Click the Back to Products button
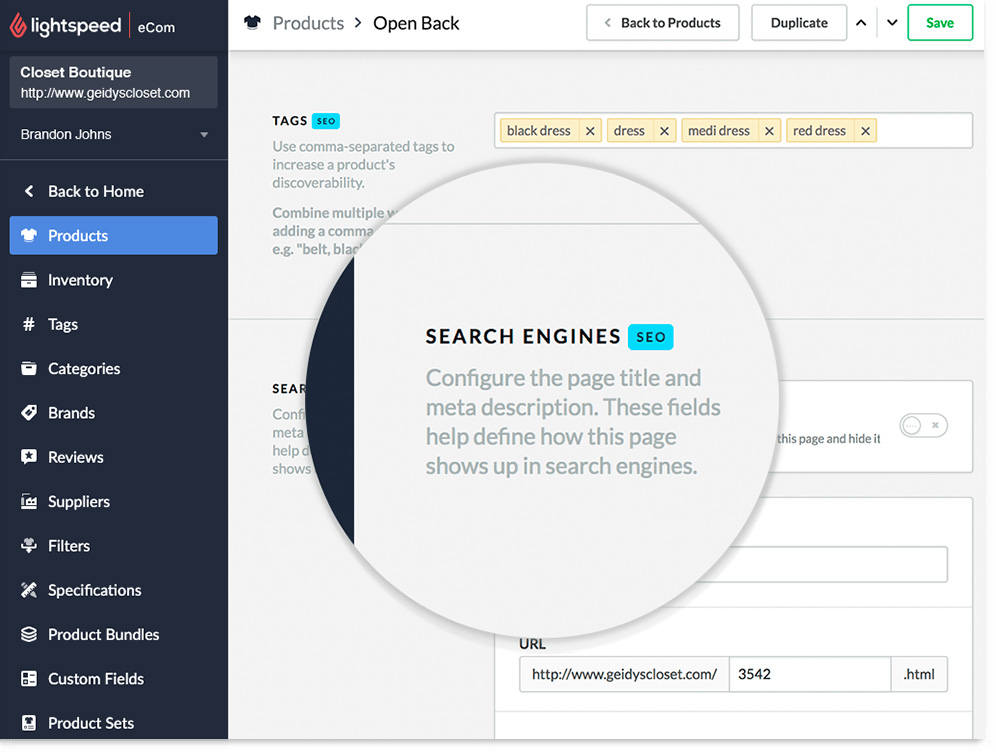Screen dimensions: 996x752 pyautogui.click(x=663, y=23)
